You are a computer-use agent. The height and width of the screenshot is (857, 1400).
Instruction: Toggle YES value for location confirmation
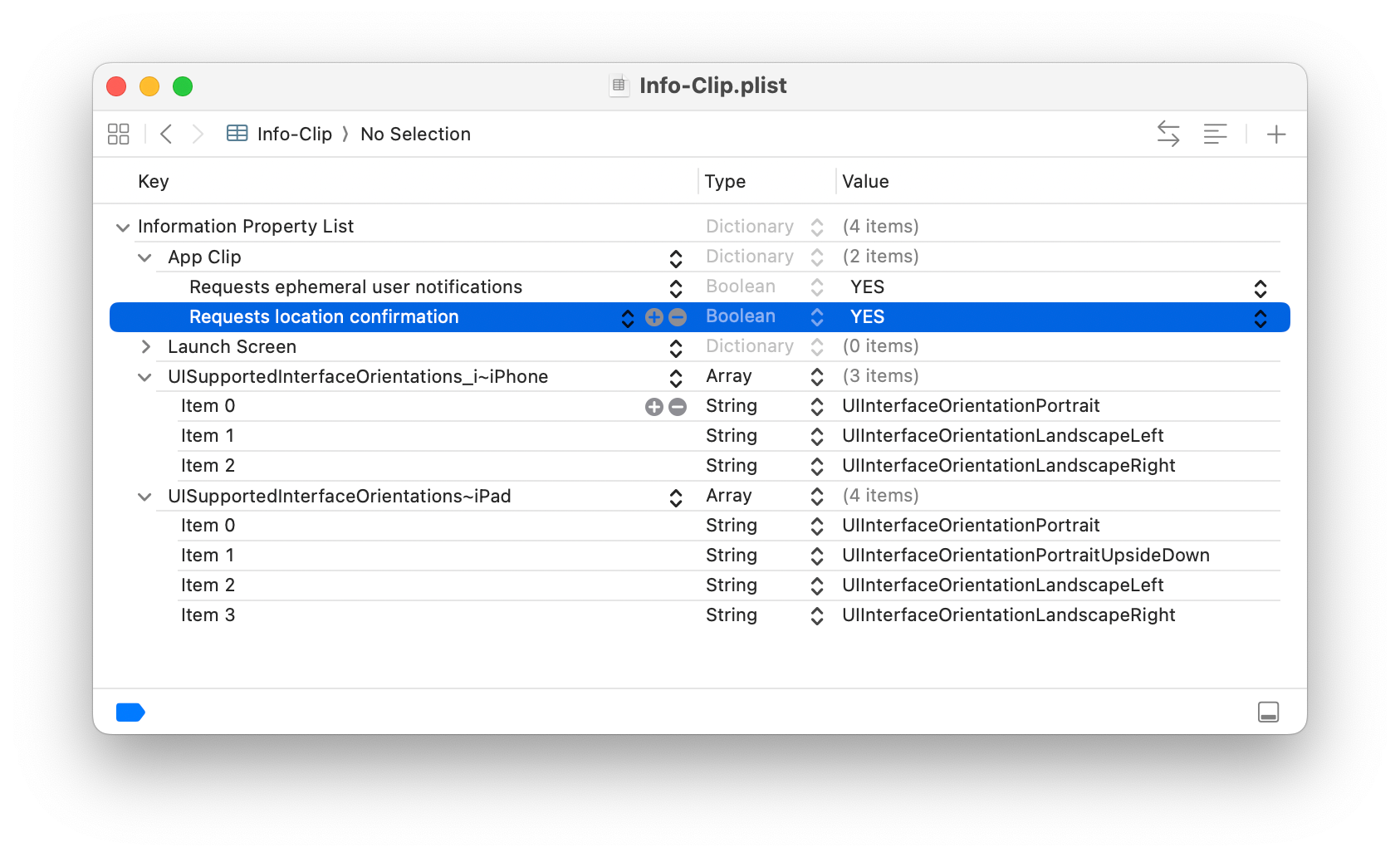(1260, 318)
